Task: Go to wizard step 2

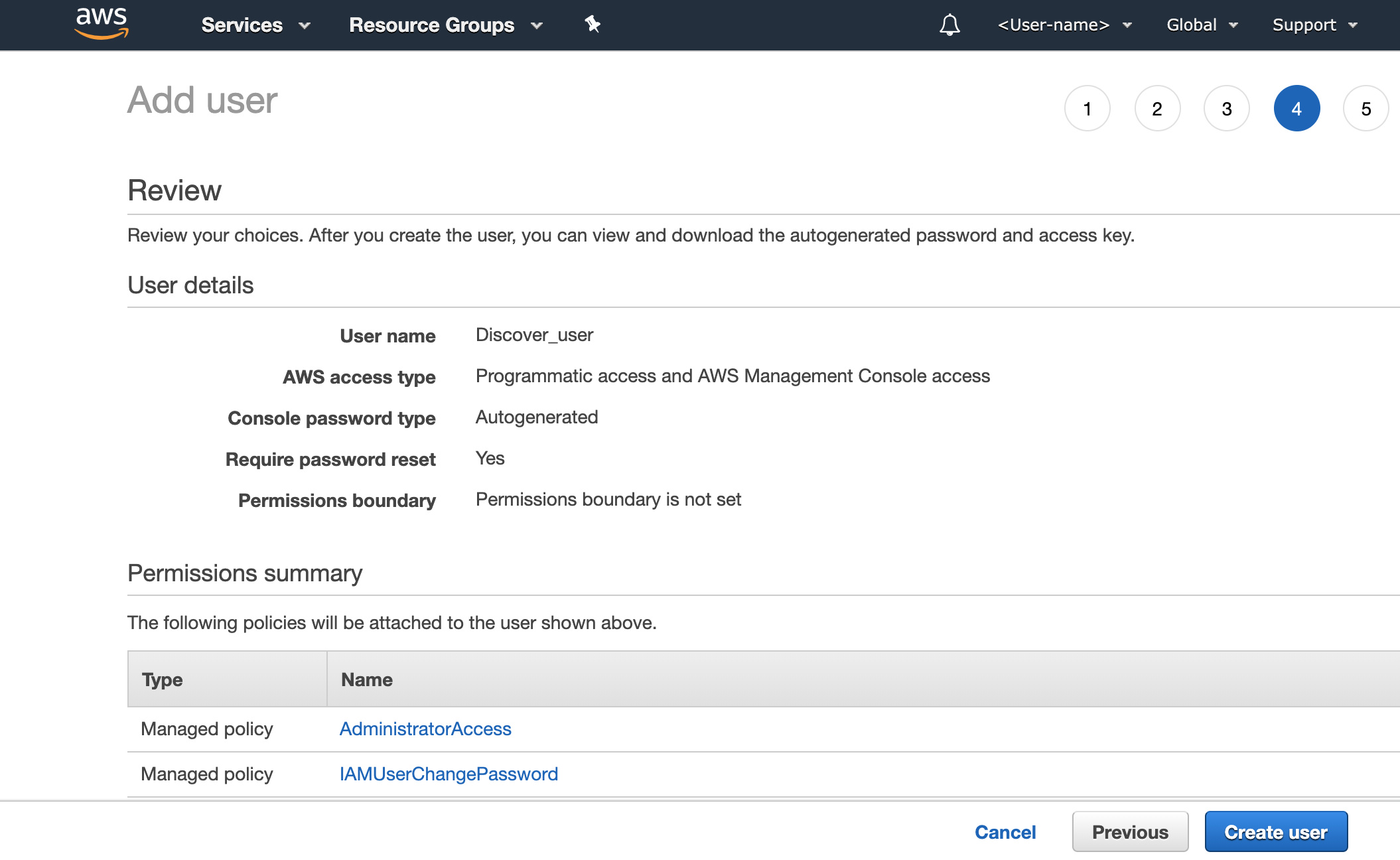Action: pyautogui.click(x=1157, y=108)
